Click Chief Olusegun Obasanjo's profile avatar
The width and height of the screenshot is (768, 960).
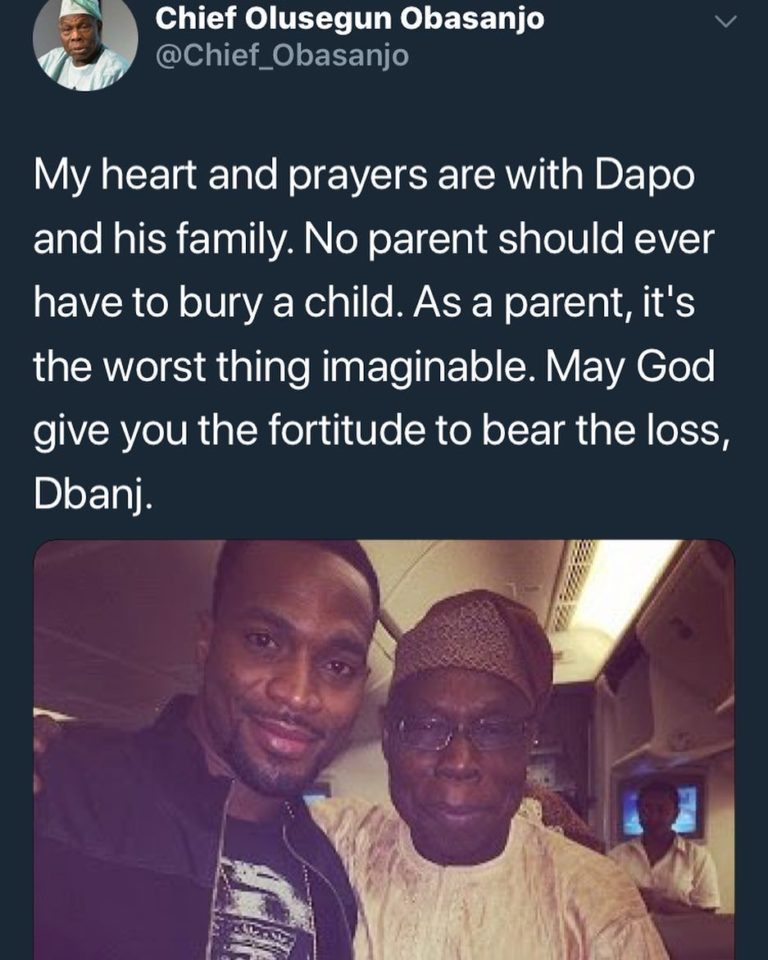pyautogui.click(x=84, y=45)
